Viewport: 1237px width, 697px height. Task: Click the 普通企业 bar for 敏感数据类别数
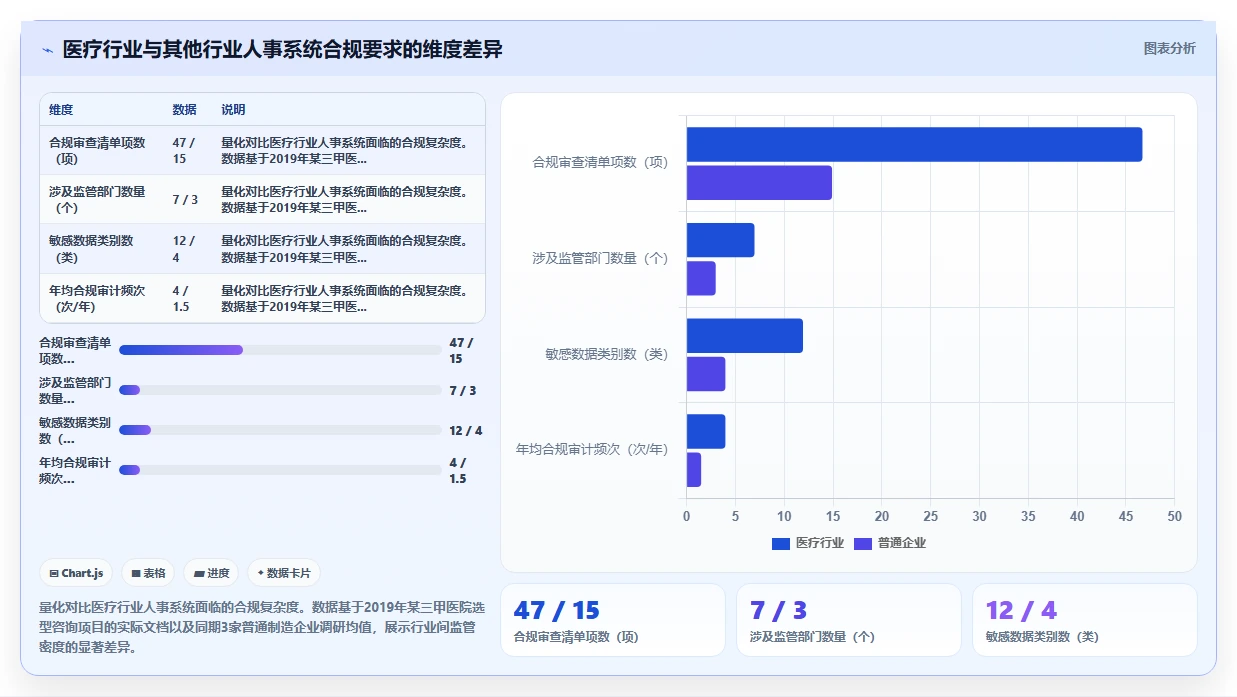[706, 374]
